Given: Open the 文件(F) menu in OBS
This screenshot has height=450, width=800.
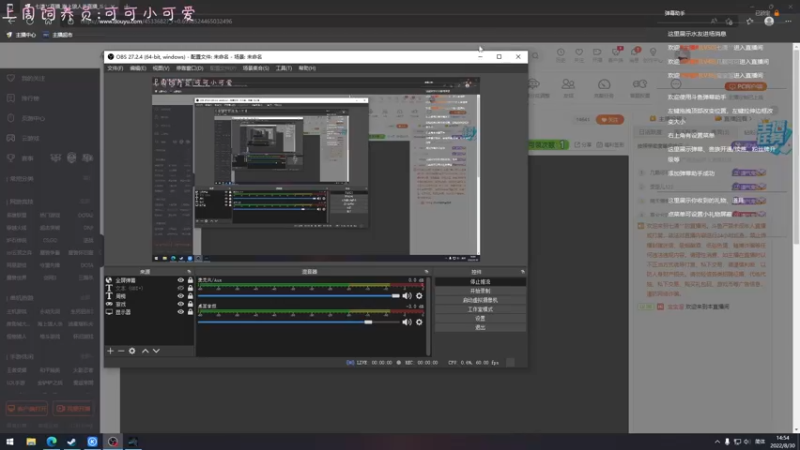Looking at the screenshot, I should 115,68.
